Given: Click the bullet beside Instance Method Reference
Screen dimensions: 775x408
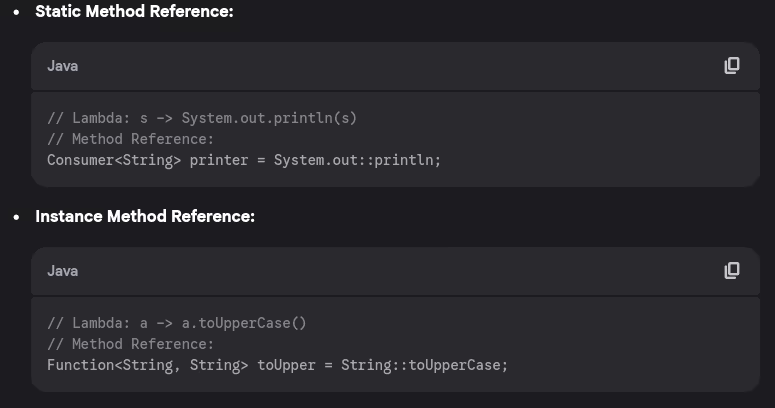Looking at the screenshot, I should coord(17,217).
